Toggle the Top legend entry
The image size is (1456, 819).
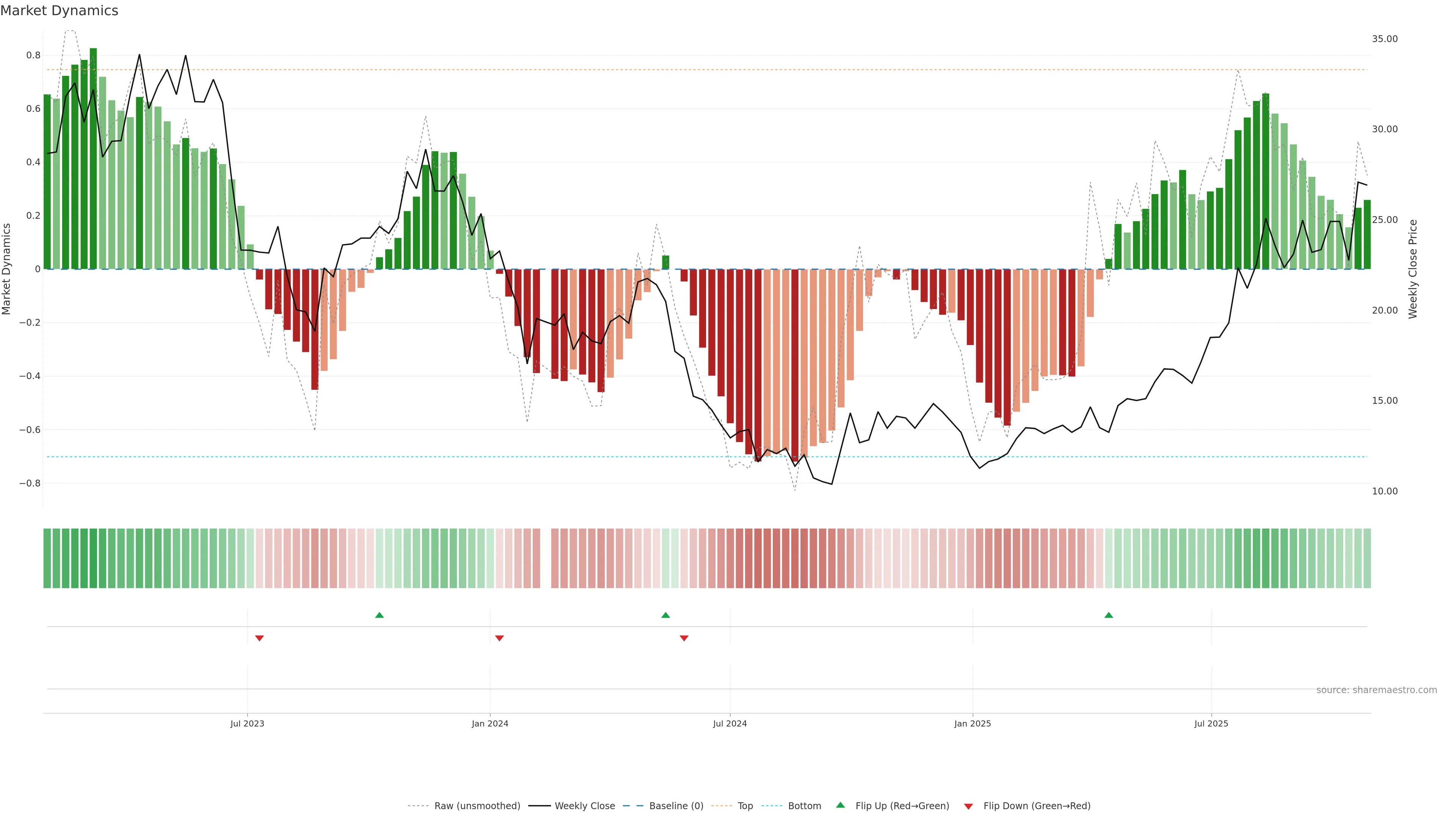tap(745, 806)
